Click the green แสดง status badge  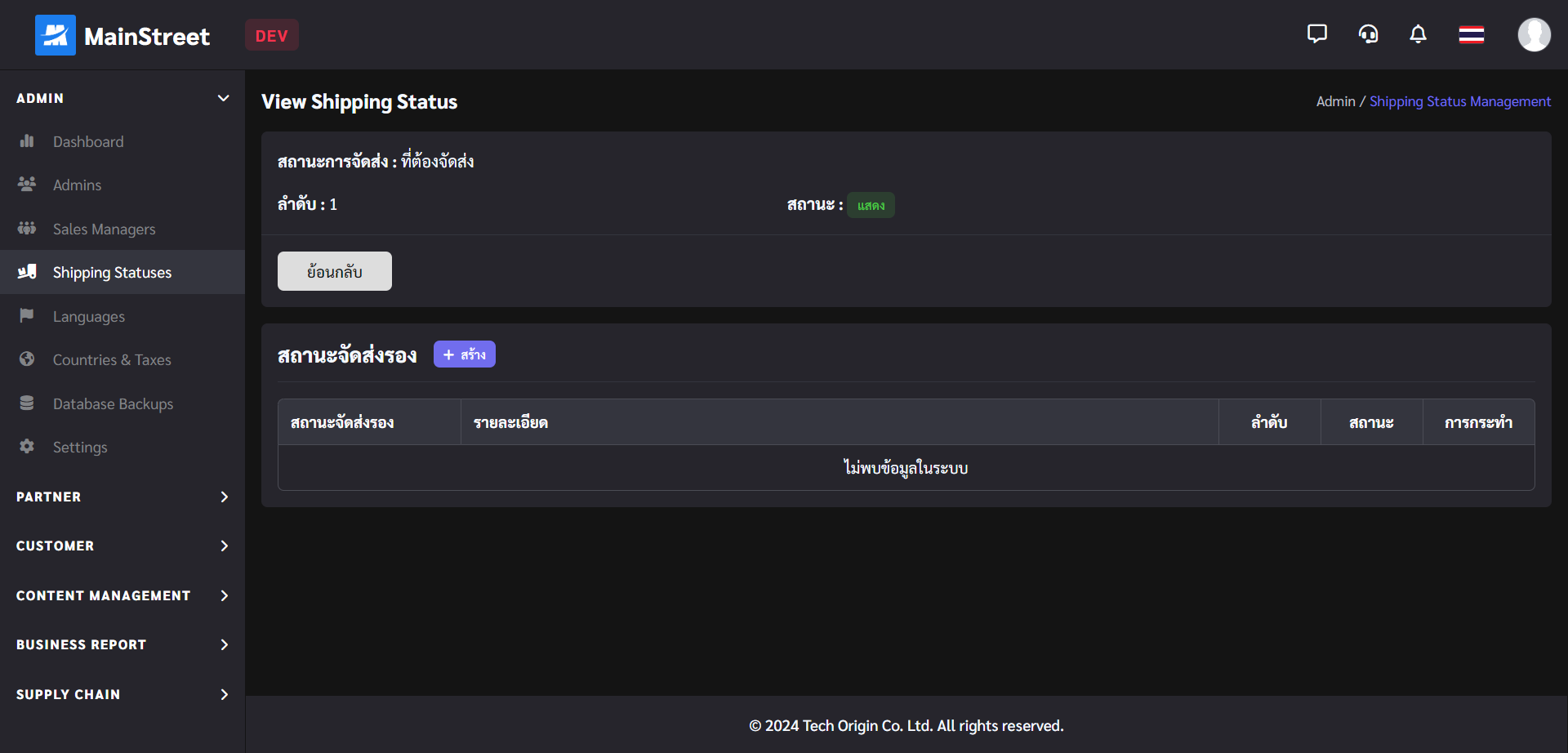click(x=871, y=205)
